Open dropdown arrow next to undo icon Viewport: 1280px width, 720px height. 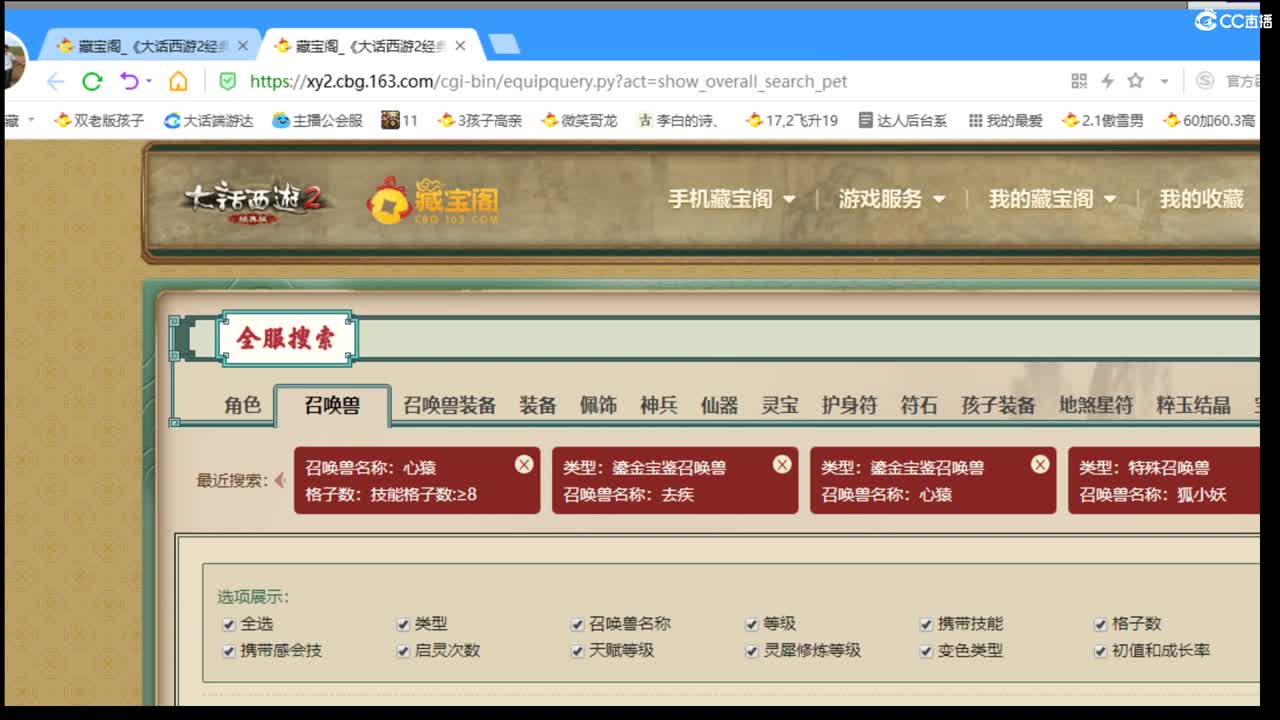149,81
